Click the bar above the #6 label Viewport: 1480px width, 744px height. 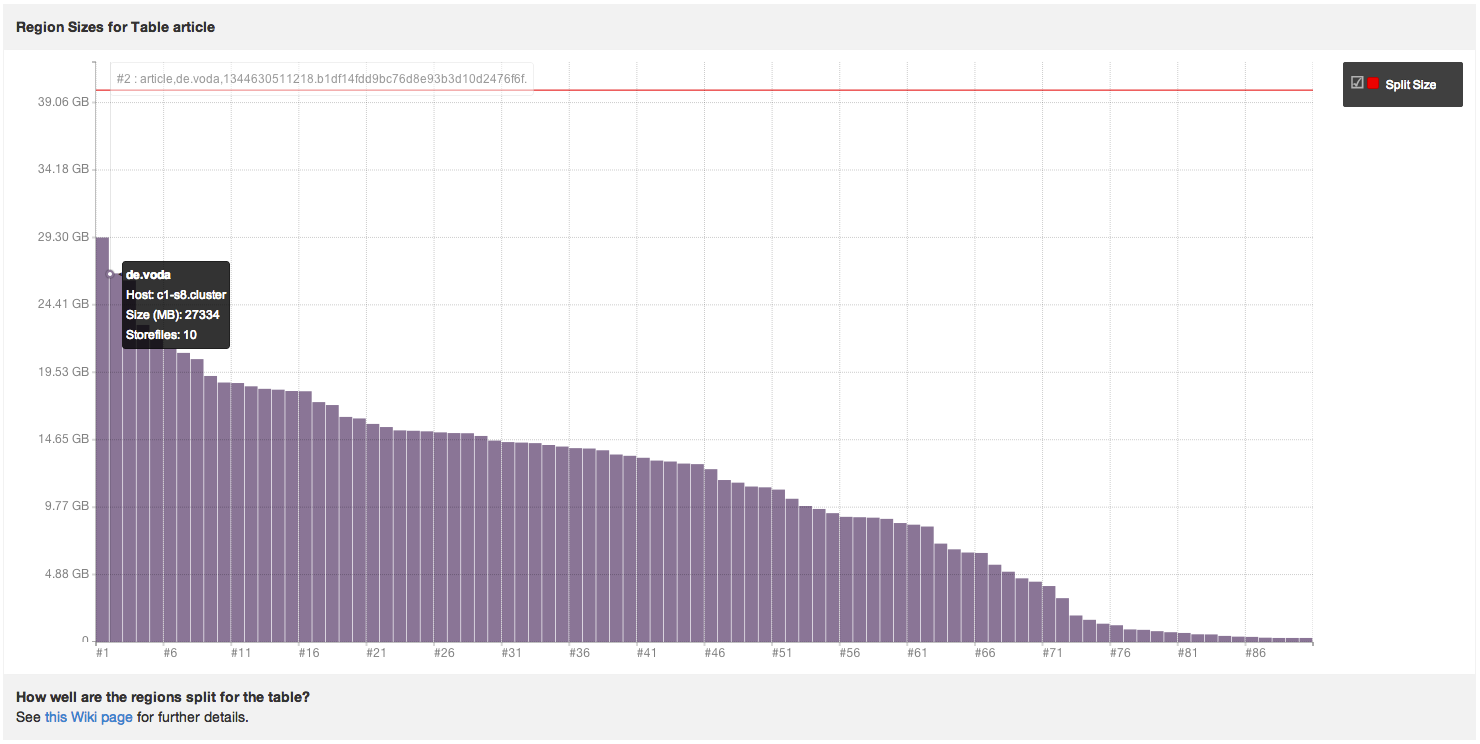170,500
